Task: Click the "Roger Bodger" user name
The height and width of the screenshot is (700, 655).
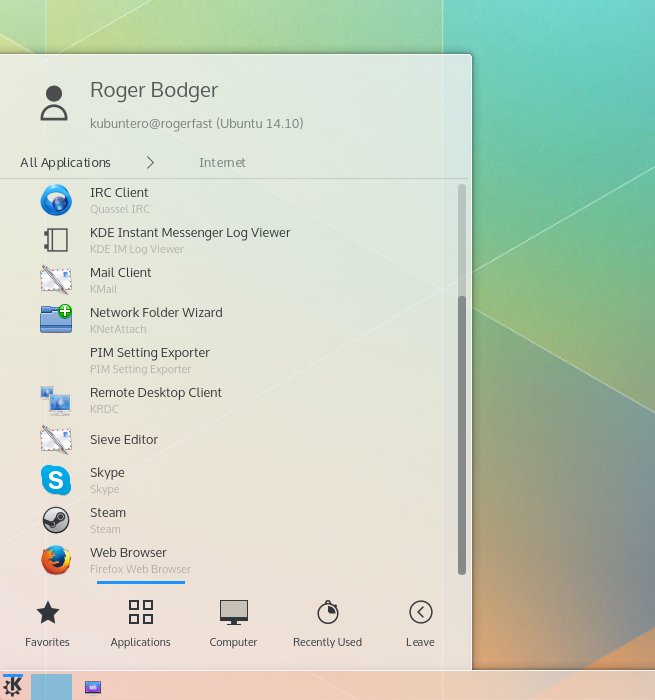Action: [x=154, y=90]
